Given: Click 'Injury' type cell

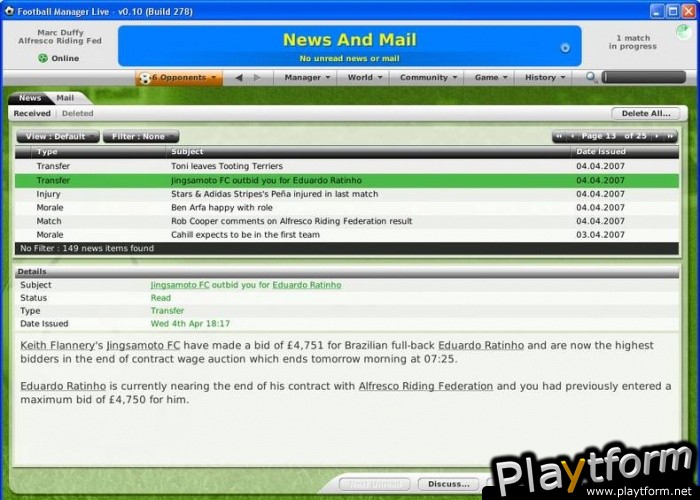Looking at the screenshot, I should (x=48, y=194).
